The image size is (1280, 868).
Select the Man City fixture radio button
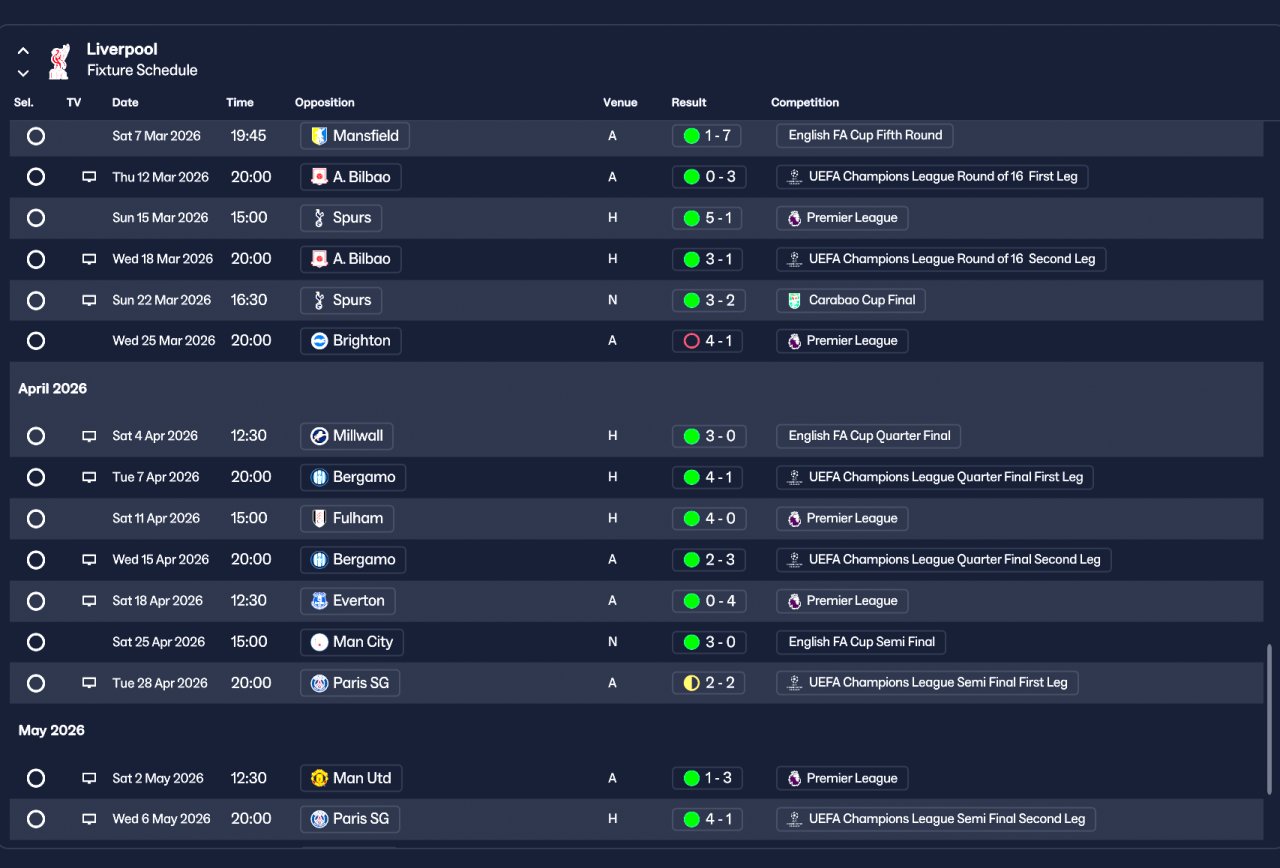coord(36,642)
